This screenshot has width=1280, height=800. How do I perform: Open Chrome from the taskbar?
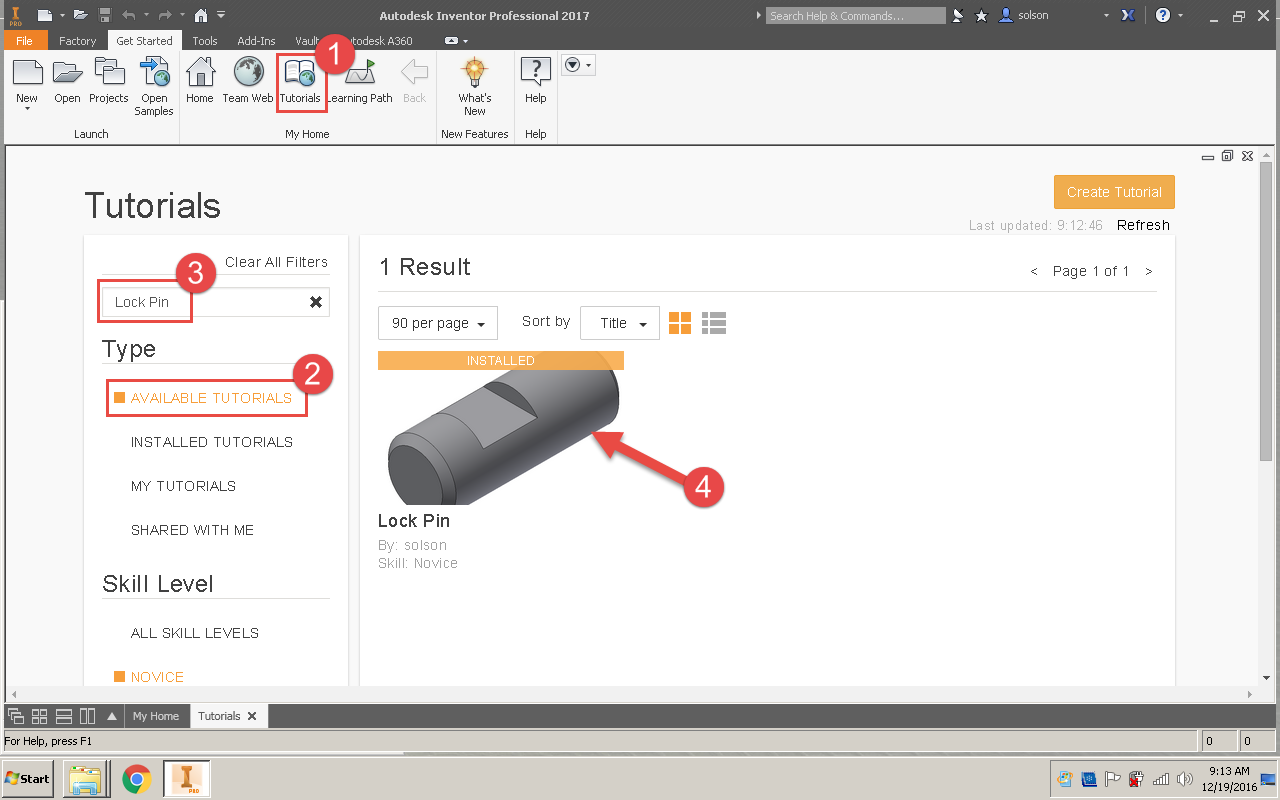[x=137, y=778]
